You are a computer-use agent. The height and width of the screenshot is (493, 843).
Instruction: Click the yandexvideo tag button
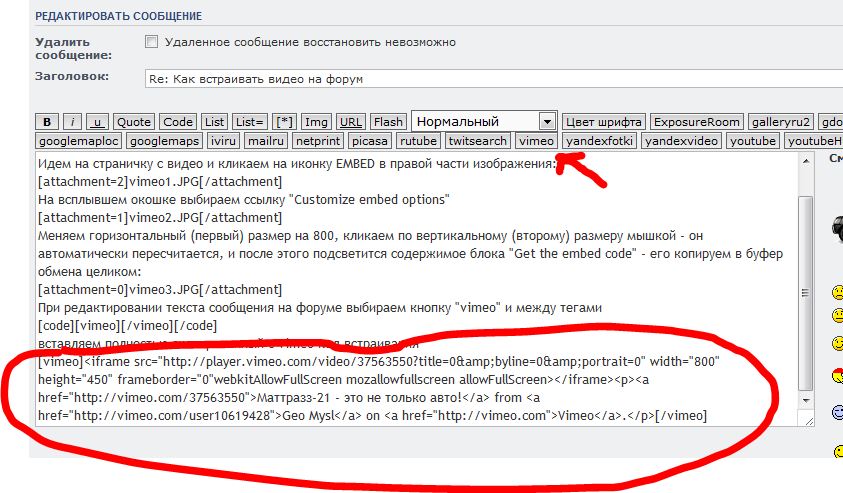681,141
